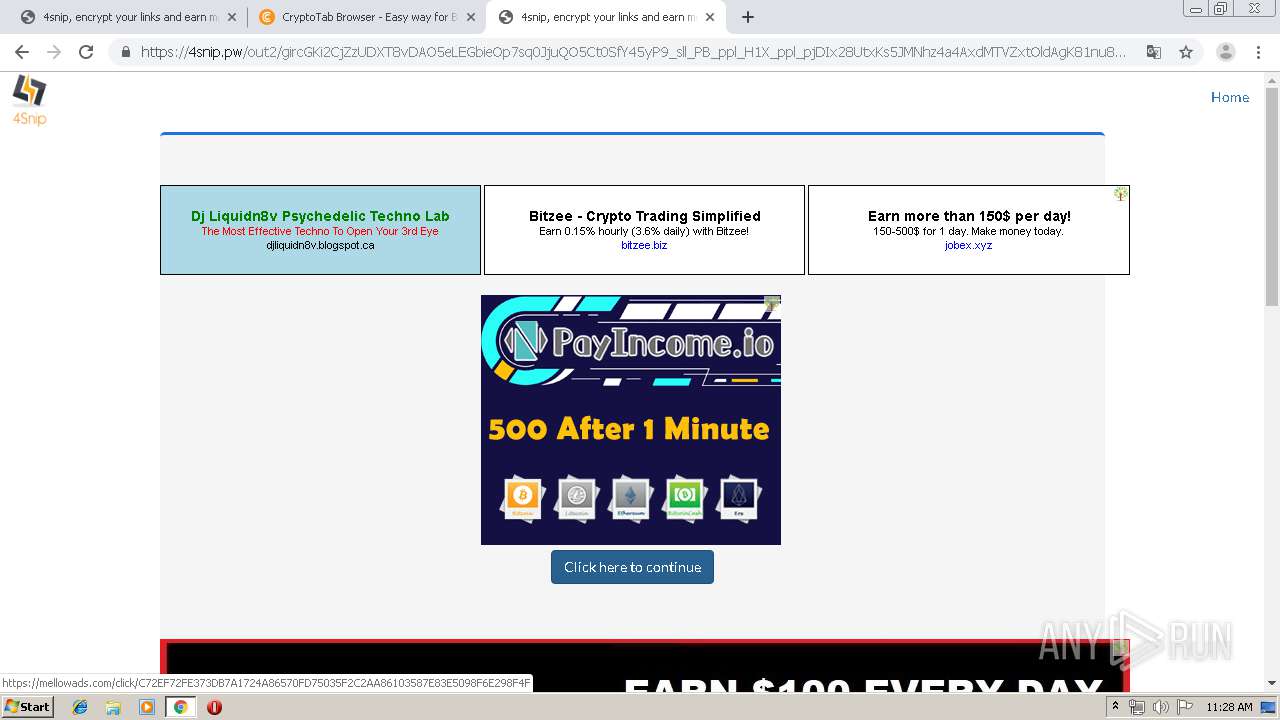Close the first 4snip tab
Screen dimensions: 1280x720
click(x=232, y=17)
